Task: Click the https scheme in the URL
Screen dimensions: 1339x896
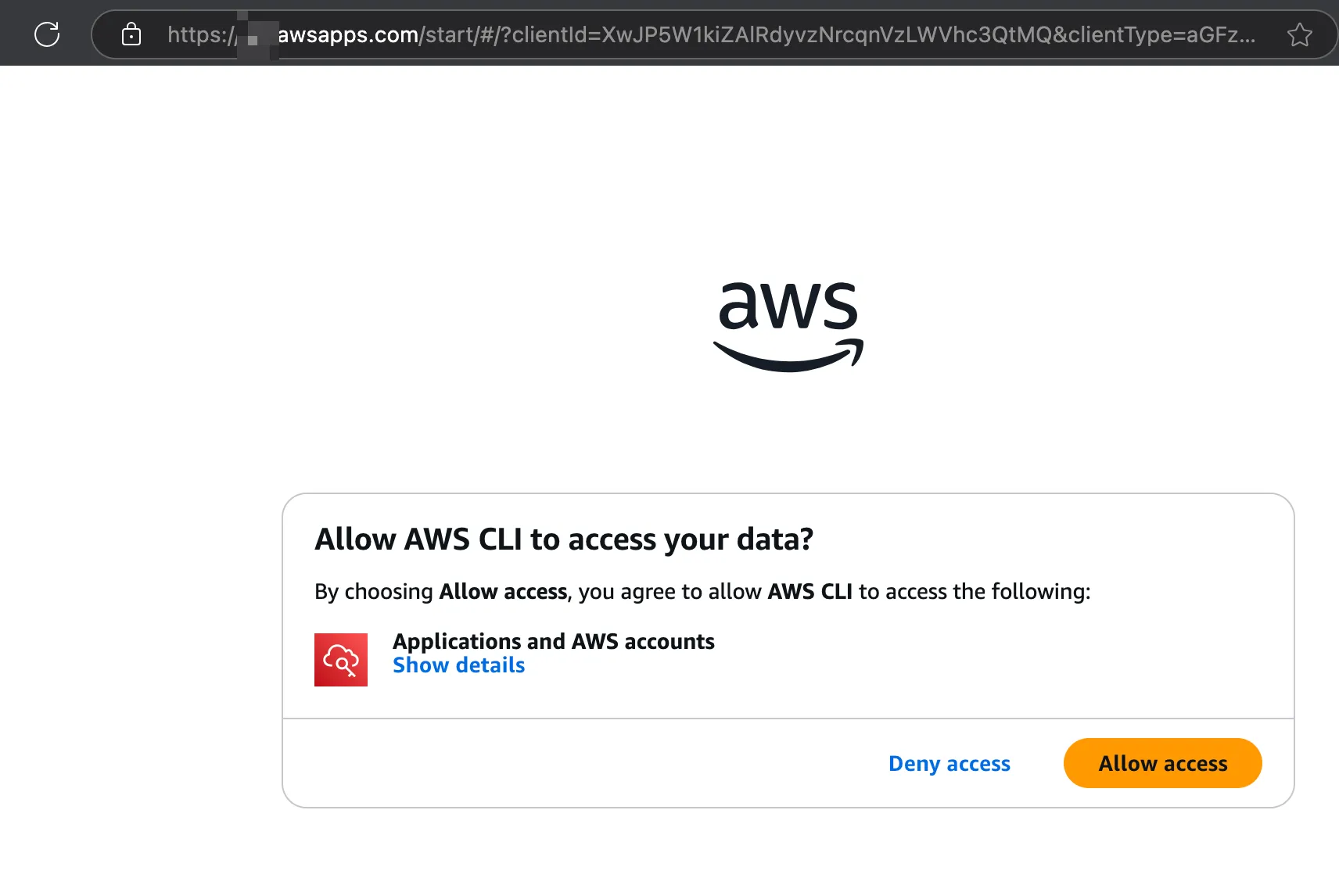Action: (x=196, y=34)
